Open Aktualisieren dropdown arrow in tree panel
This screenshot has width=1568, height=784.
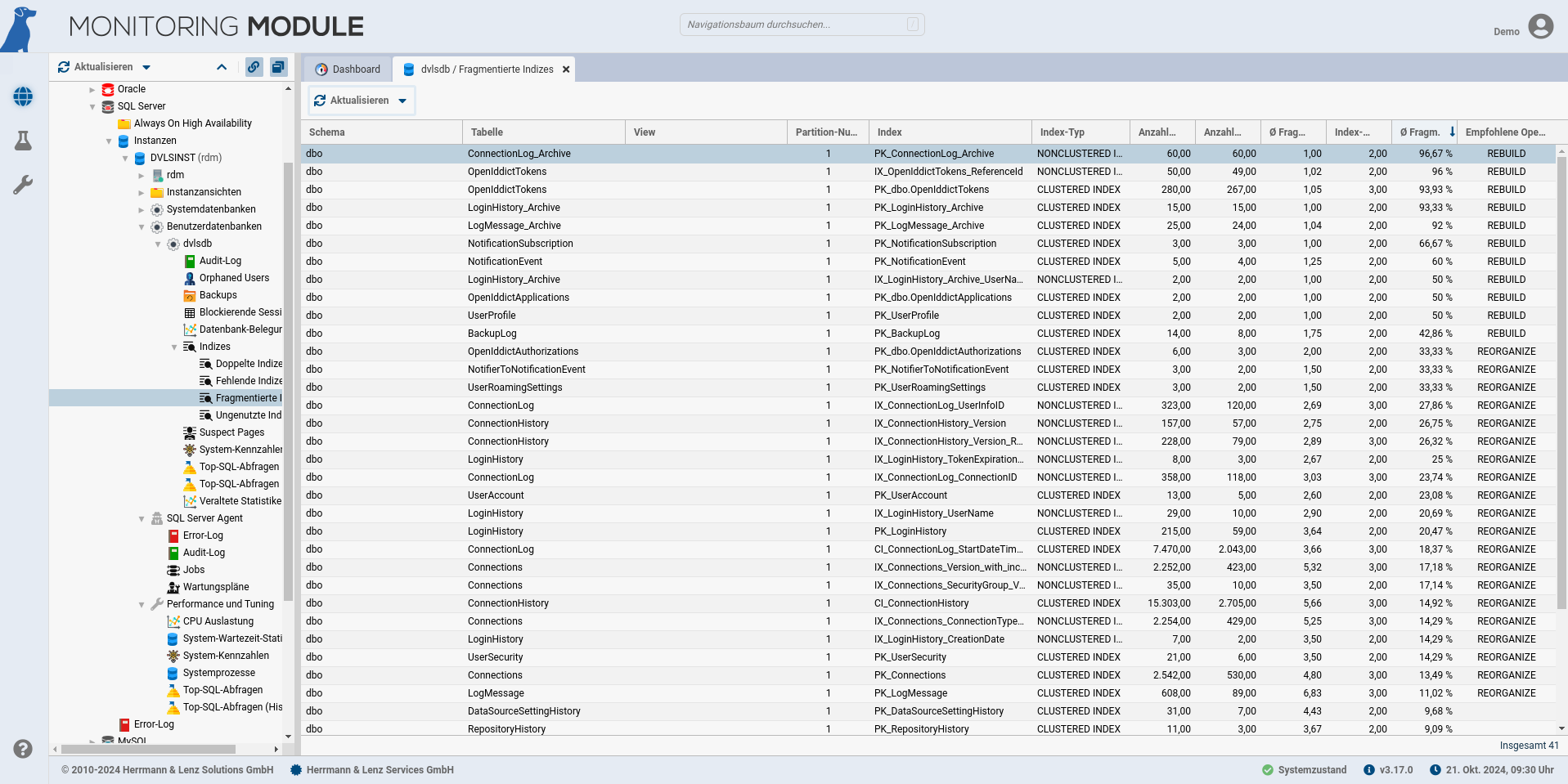(146, 68)
